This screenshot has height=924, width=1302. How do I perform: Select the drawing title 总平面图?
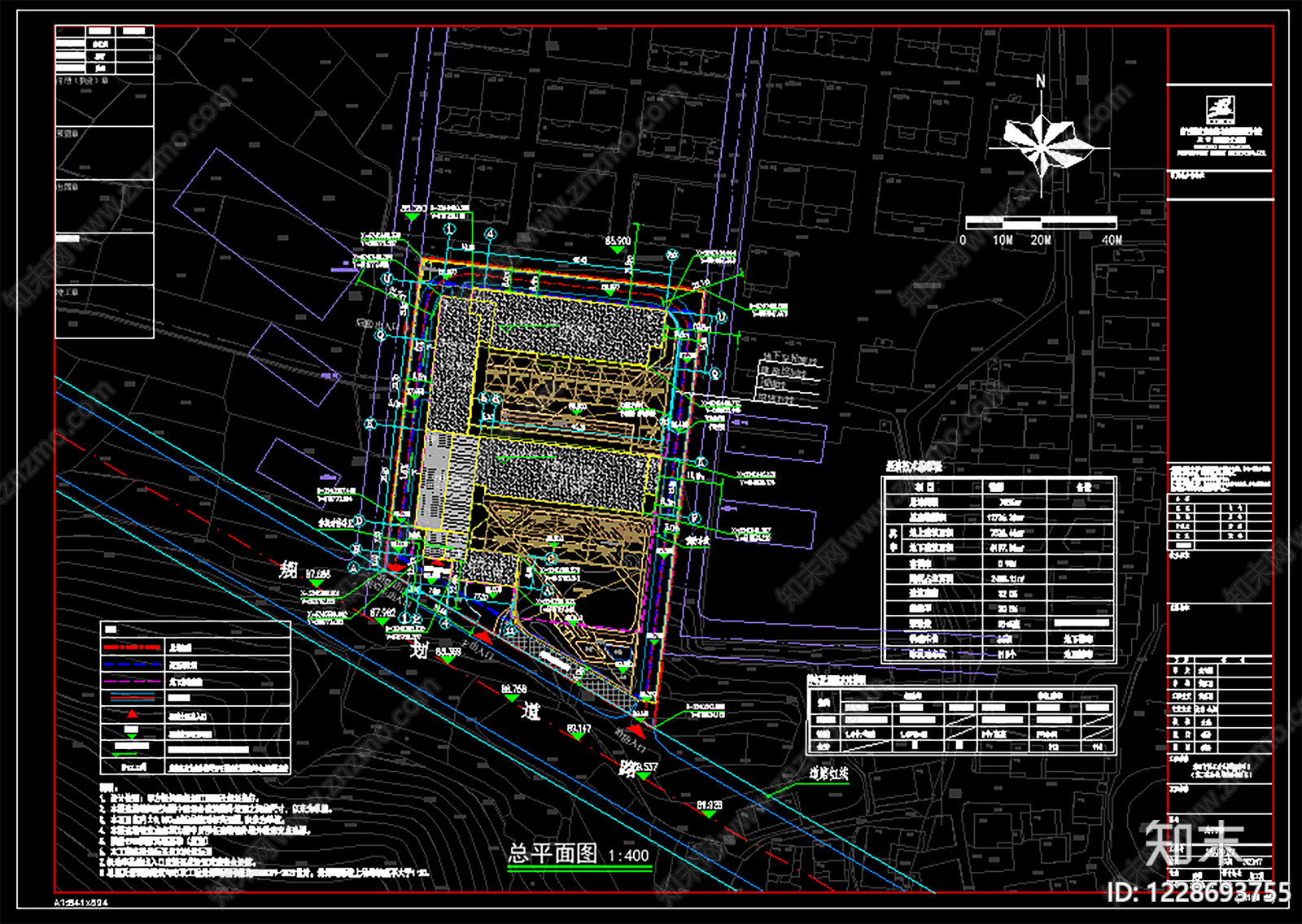(x=553, y=853)
